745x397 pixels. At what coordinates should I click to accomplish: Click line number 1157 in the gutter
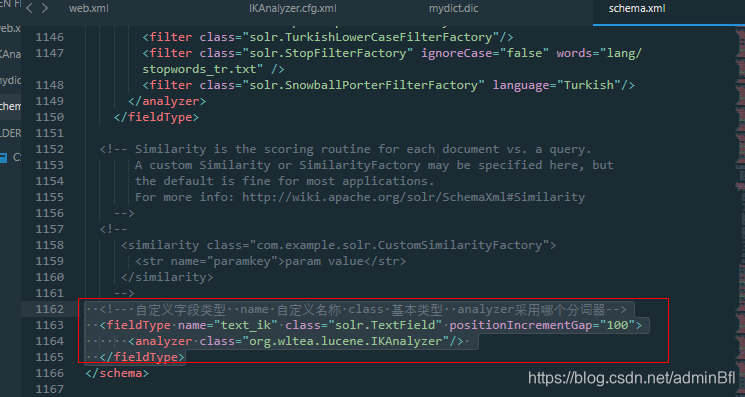[49, 229]
